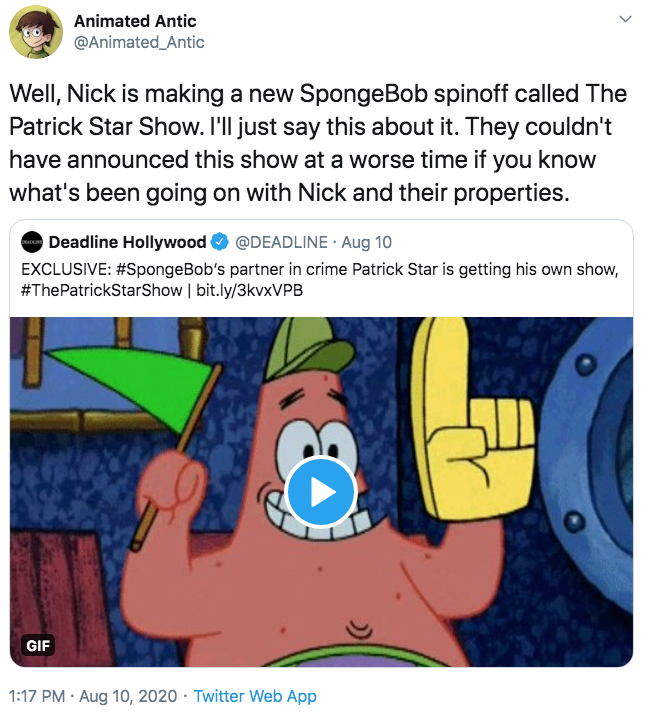Click the 1:17 PM tweet timestamp
The image size is (647, 712).
pos(39,696)
